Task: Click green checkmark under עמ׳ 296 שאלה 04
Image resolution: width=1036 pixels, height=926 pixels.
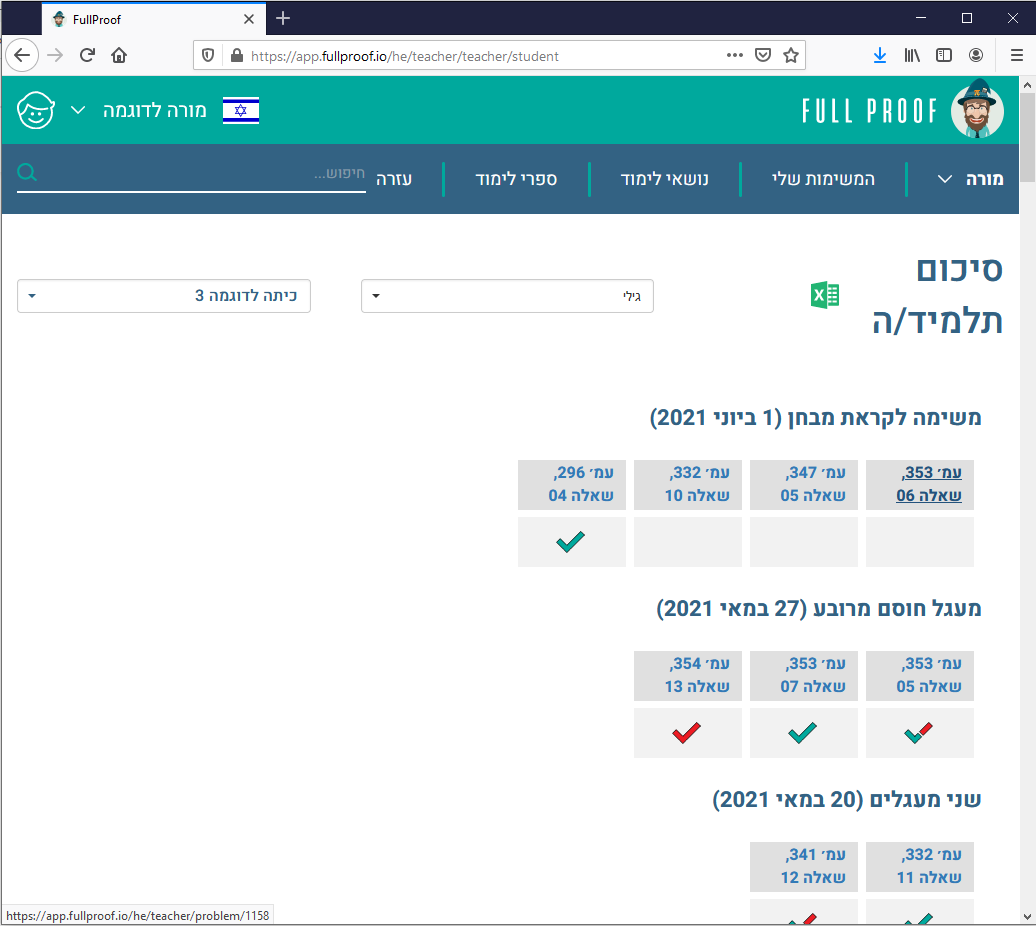Action: pyautogui.click(x=571, y=542)
